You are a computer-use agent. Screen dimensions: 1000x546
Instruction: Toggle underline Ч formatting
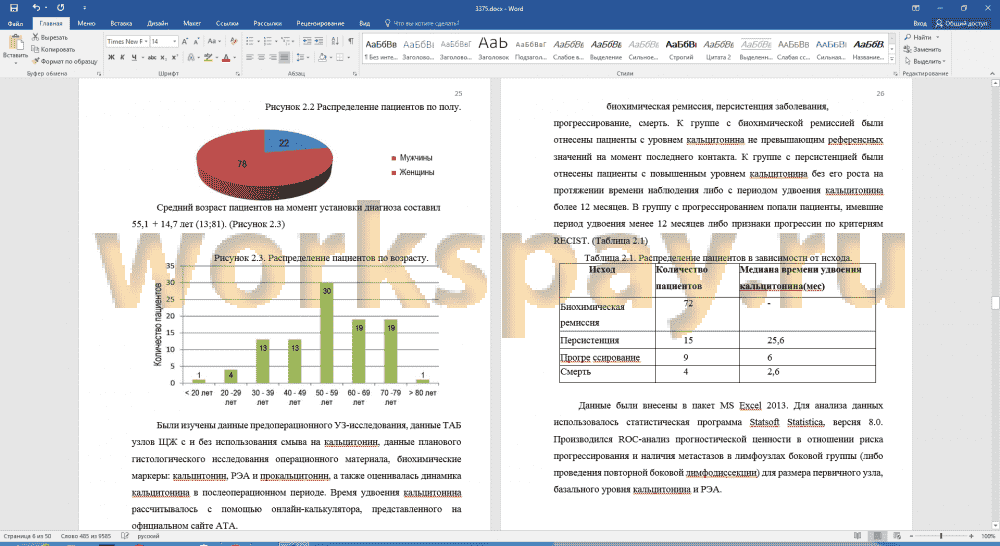pos(135,57)
